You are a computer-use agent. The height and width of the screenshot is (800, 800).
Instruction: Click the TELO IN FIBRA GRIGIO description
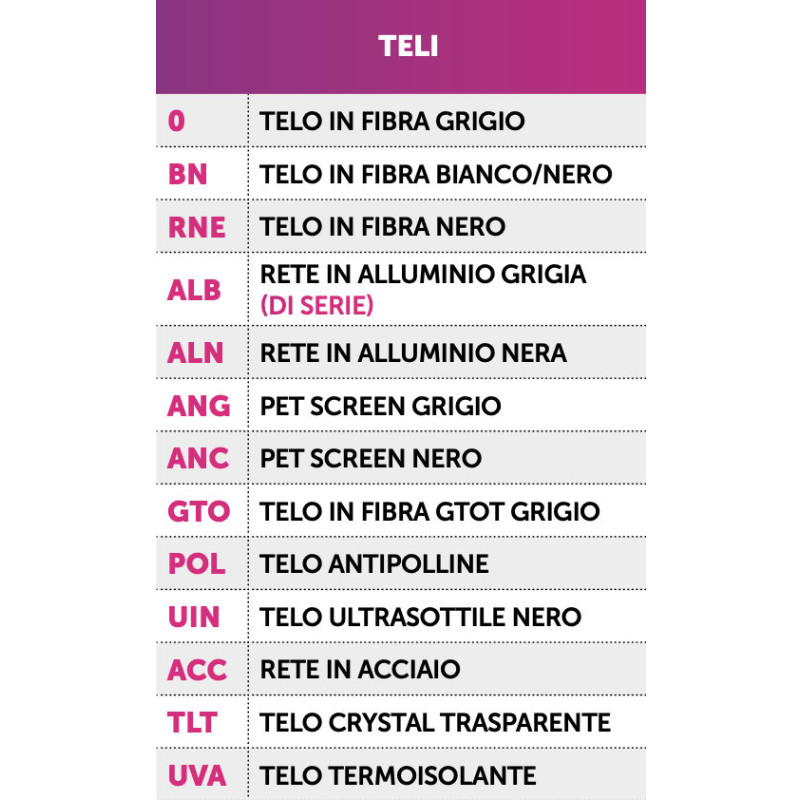click(x=392, y=121)
